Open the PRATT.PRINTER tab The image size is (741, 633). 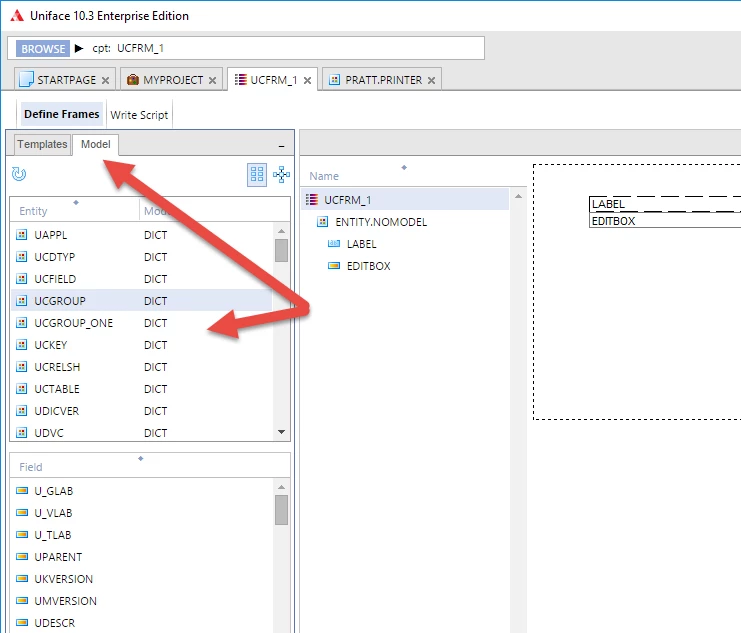[x=382, y=79]
